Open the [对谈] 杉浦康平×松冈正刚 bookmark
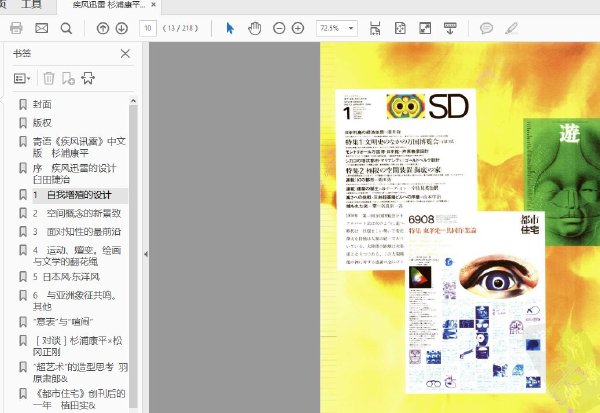Image resolution: width=600 pixels, height=413 pixels. 78,346
